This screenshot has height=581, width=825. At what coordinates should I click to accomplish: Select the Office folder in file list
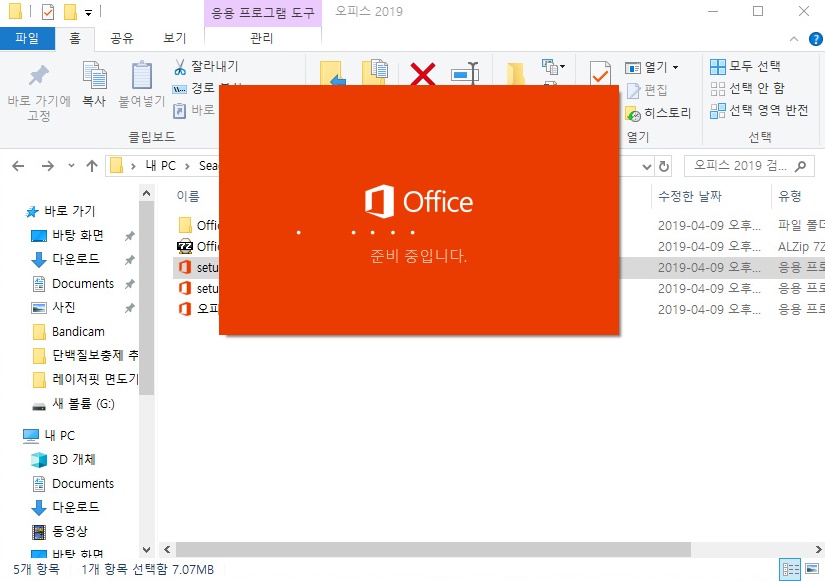click(199, 225)
